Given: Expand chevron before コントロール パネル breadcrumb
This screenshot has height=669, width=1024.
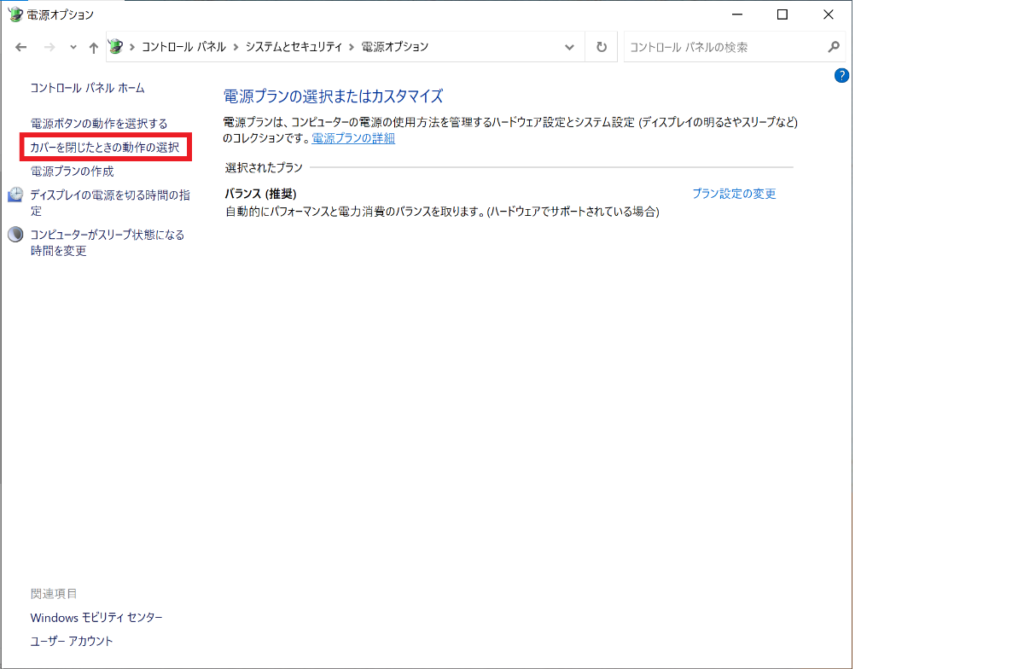Looking at the screenshot, I should pos(132,47).
